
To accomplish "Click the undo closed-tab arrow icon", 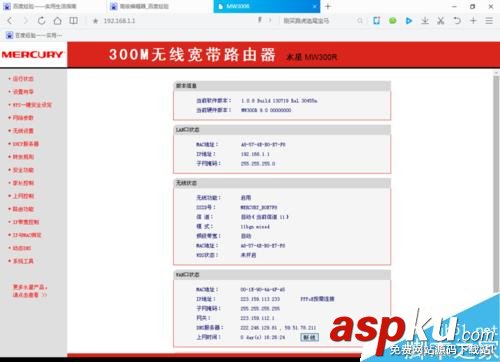I will pyautogui.click(x=457, y=21).
